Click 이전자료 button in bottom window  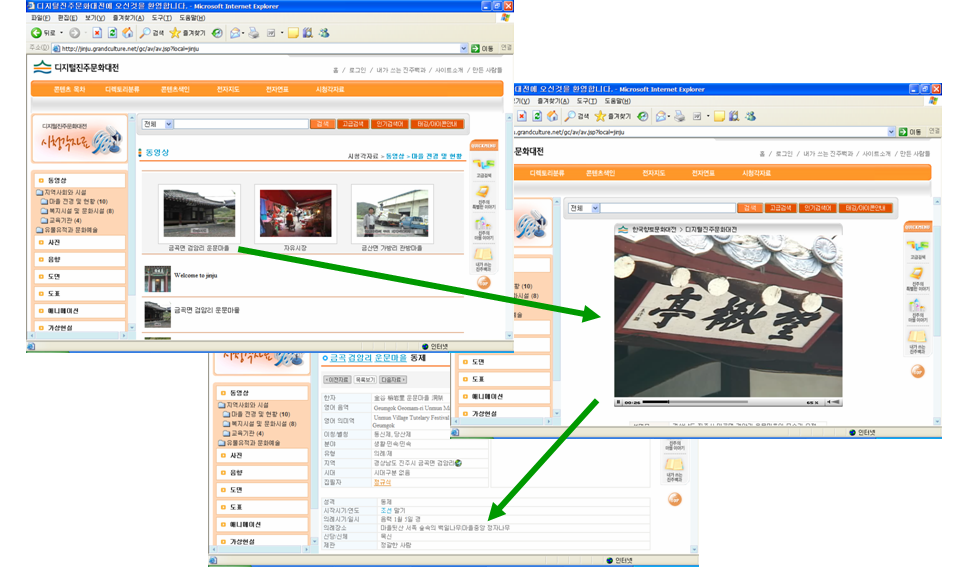tap(337, 380)
